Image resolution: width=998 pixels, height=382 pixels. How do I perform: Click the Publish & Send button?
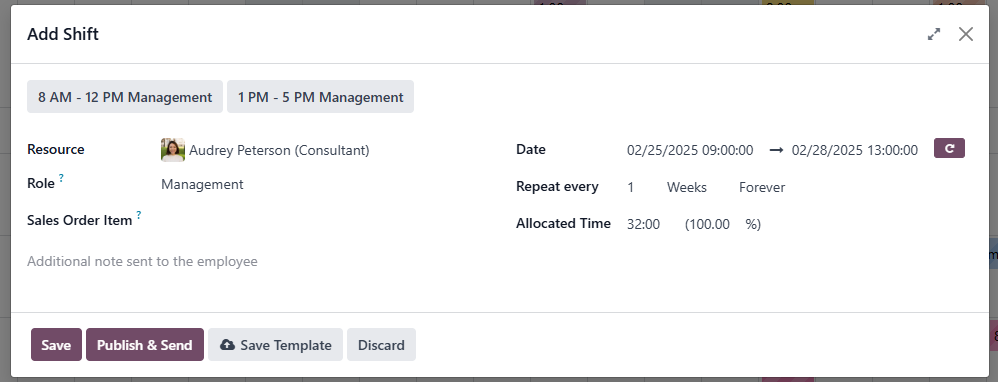pyautogui.click(x=144, y=344)
